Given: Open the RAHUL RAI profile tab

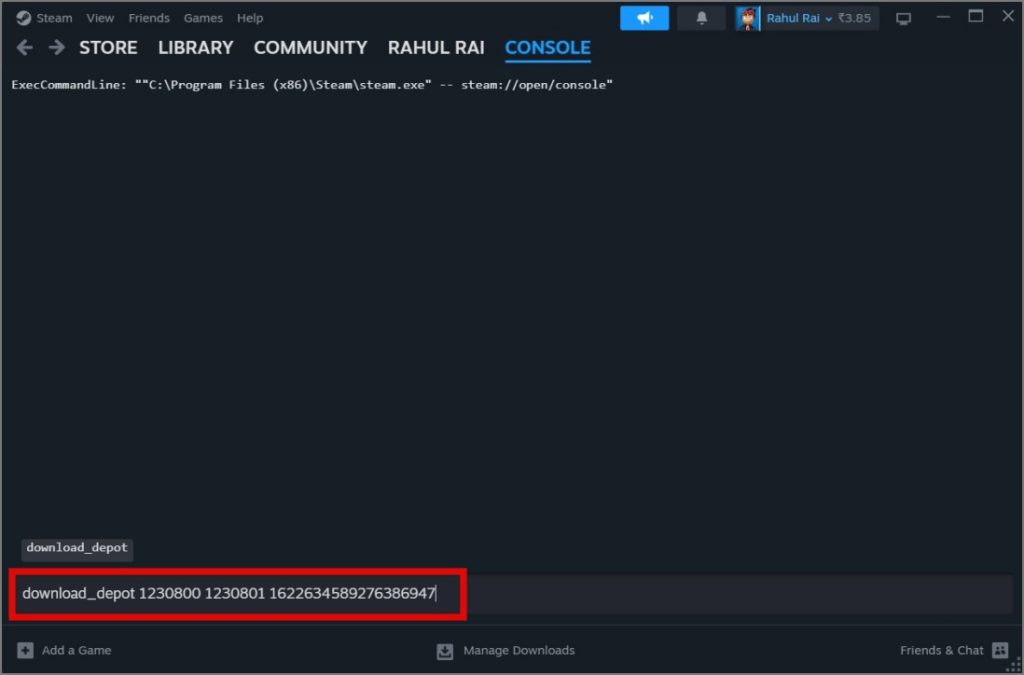Looking at the screenshot, I should pos(436,47).
